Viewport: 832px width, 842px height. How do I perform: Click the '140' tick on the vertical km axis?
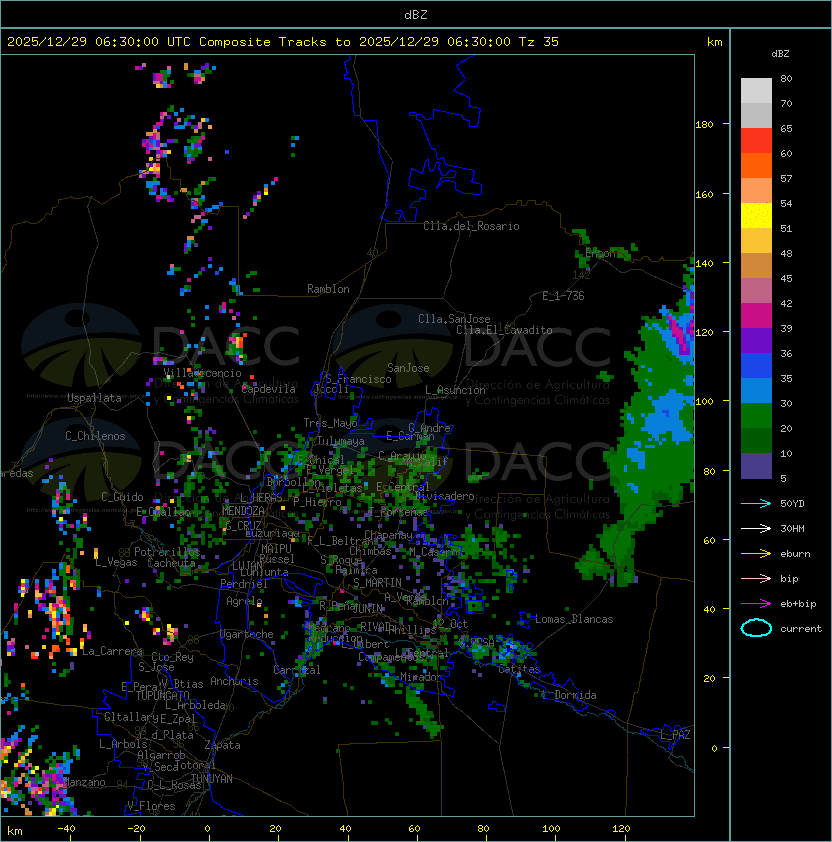(704, 263)
